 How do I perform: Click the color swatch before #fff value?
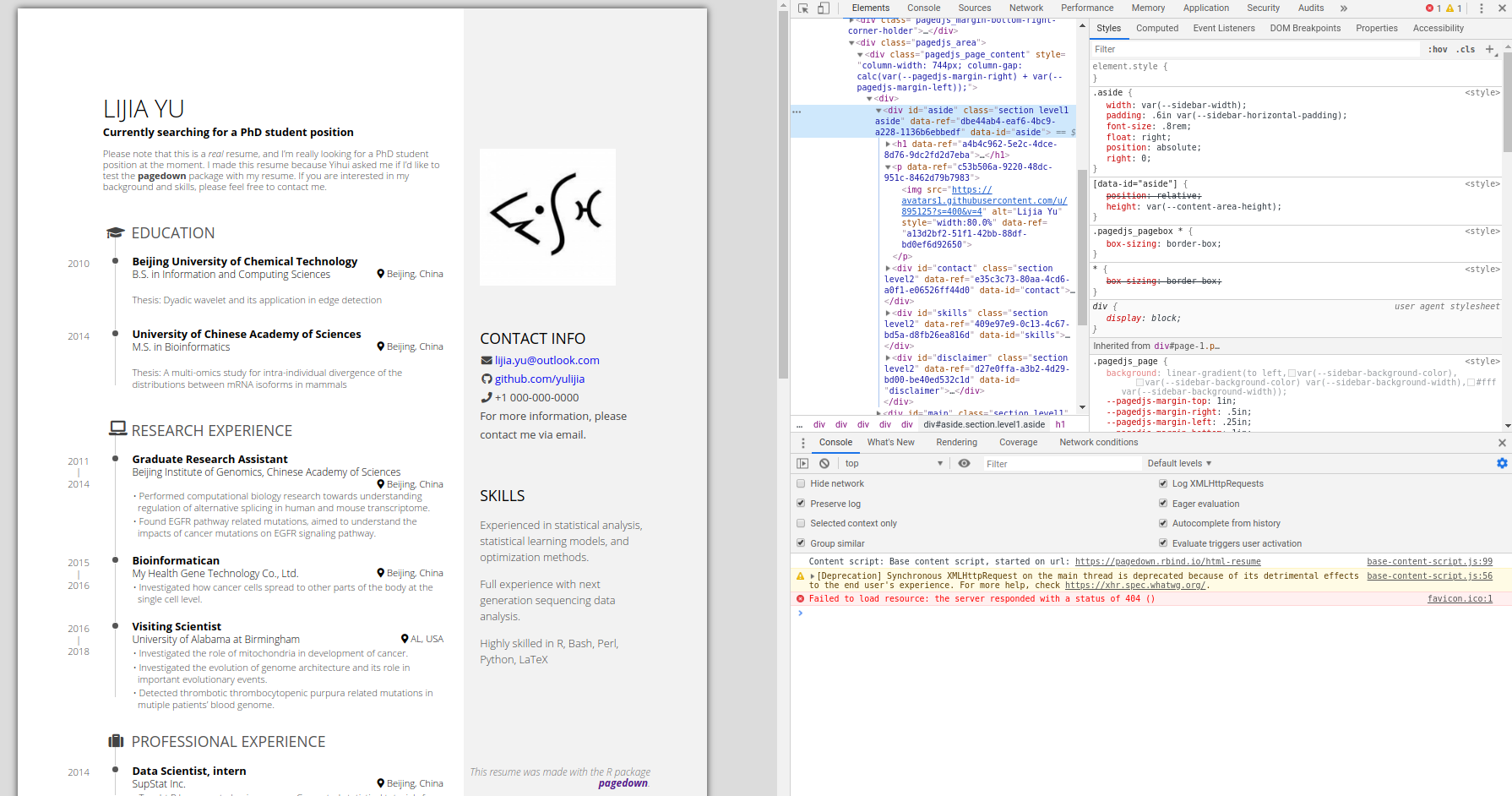click(1471, 383)
